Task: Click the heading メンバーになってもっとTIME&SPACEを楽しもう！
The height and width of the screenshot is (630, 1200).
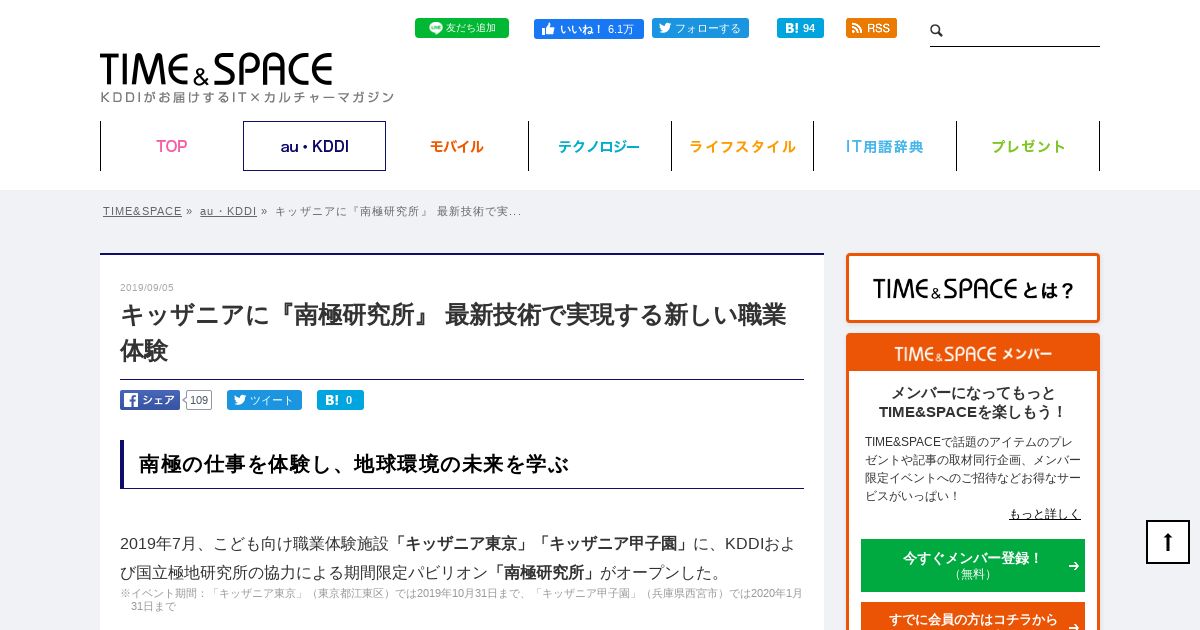Action: point(973,402)
